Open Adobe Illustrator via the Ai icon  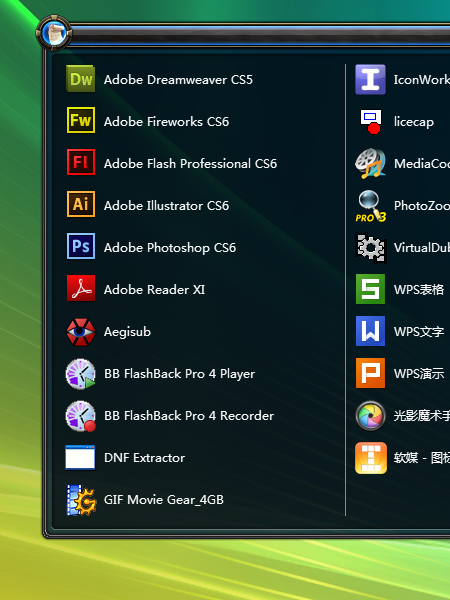click(x=80, y=204)
